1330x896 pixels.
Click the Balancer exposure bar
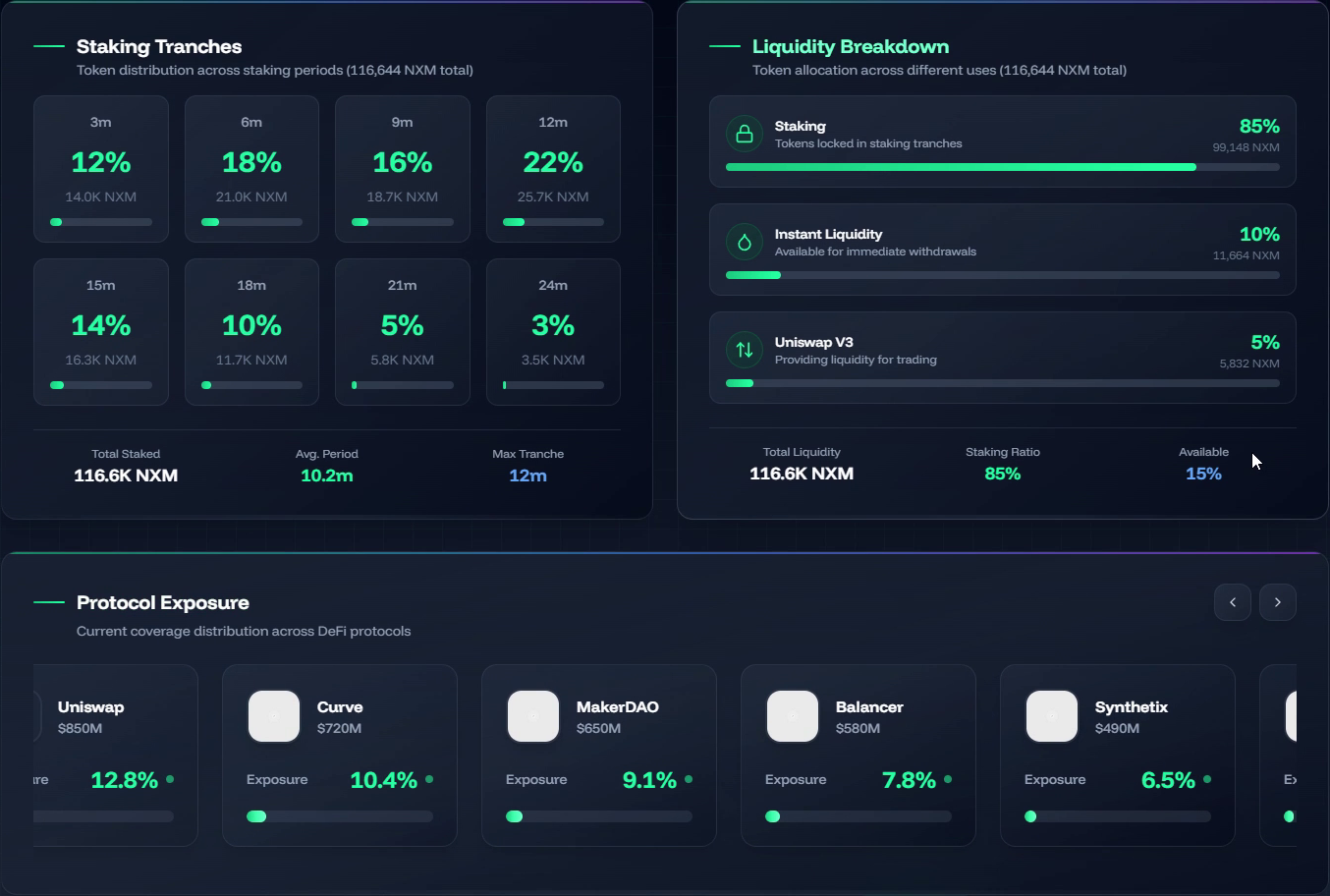tap(859, 816)
